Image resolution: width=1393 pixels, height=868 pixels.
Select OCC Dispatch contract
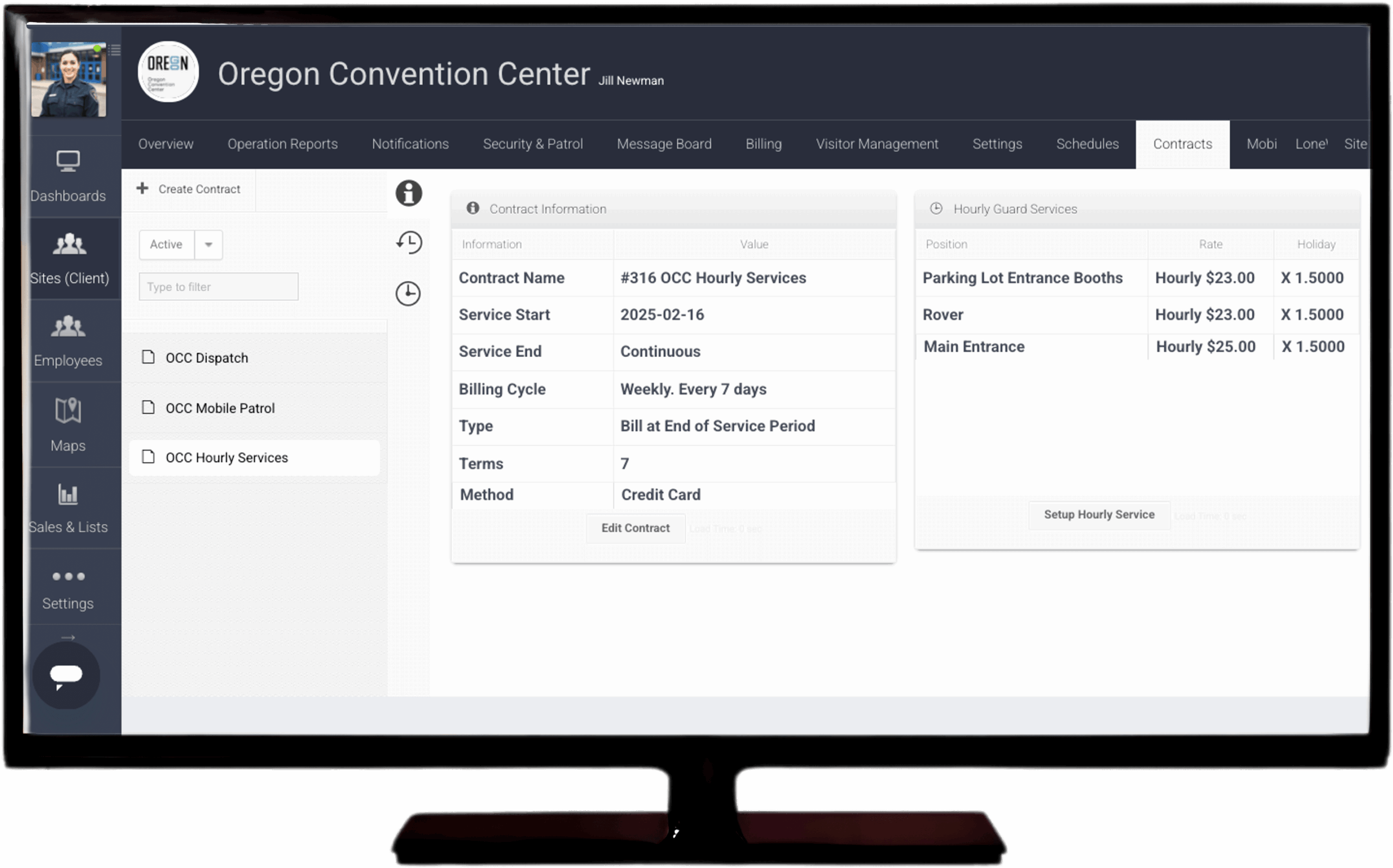[254, 358]
